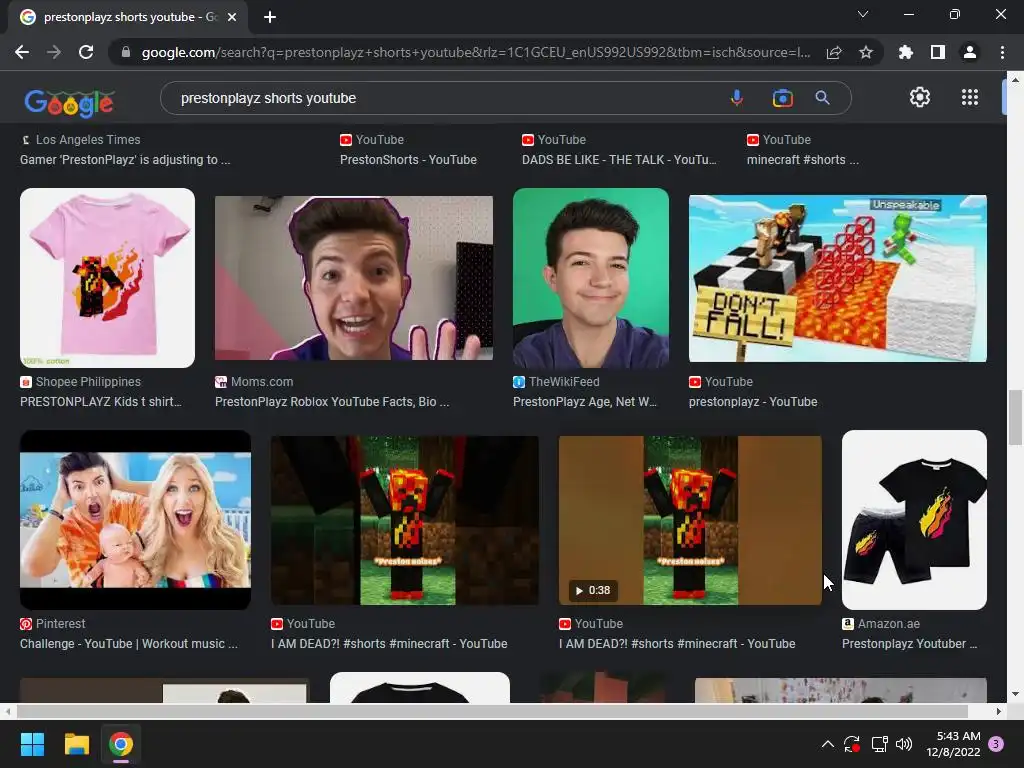The height and width of the screenshot is (768, 1024).
Task: Close the prestonplayz shorts youtube tab
Action: 232,17
